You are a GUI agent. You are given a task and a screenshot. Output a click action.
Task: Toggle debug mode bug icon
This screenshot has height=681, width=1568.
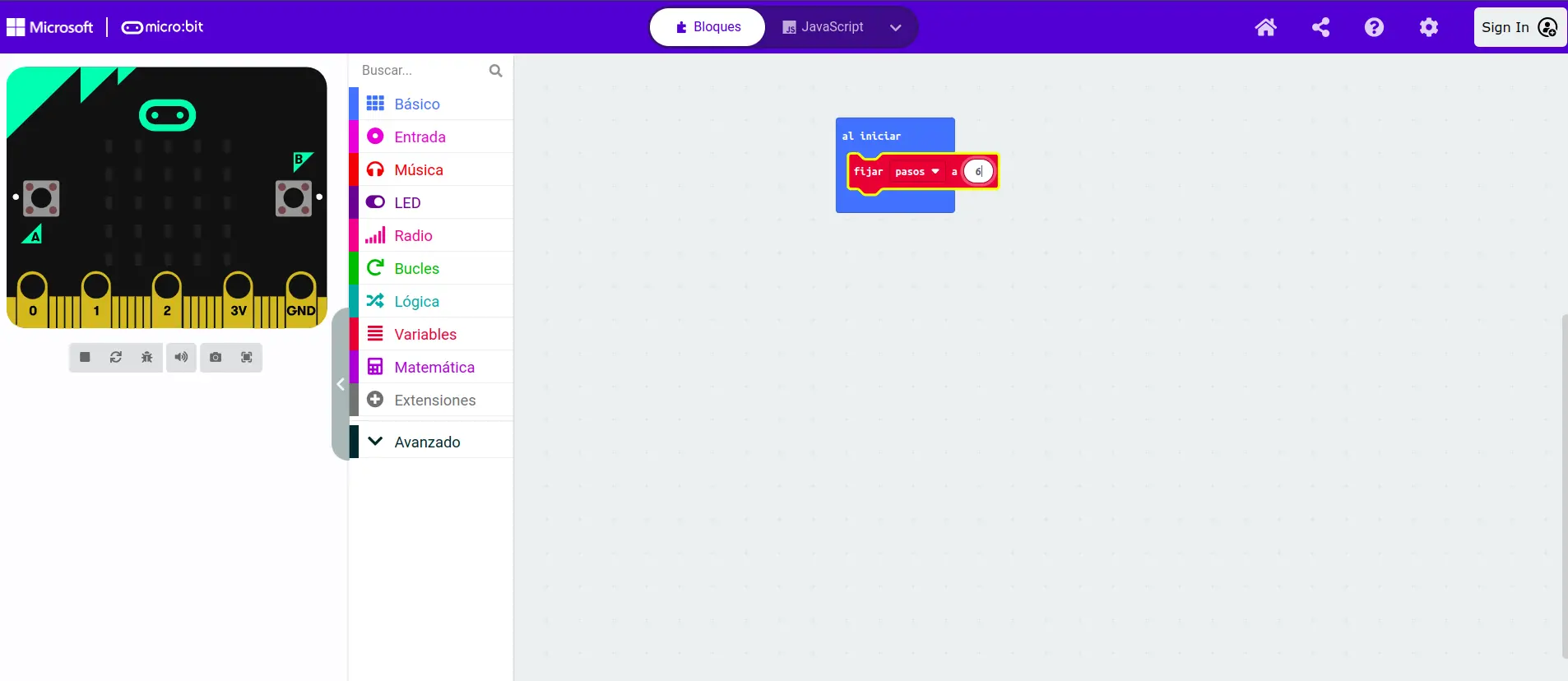[147, 357]
